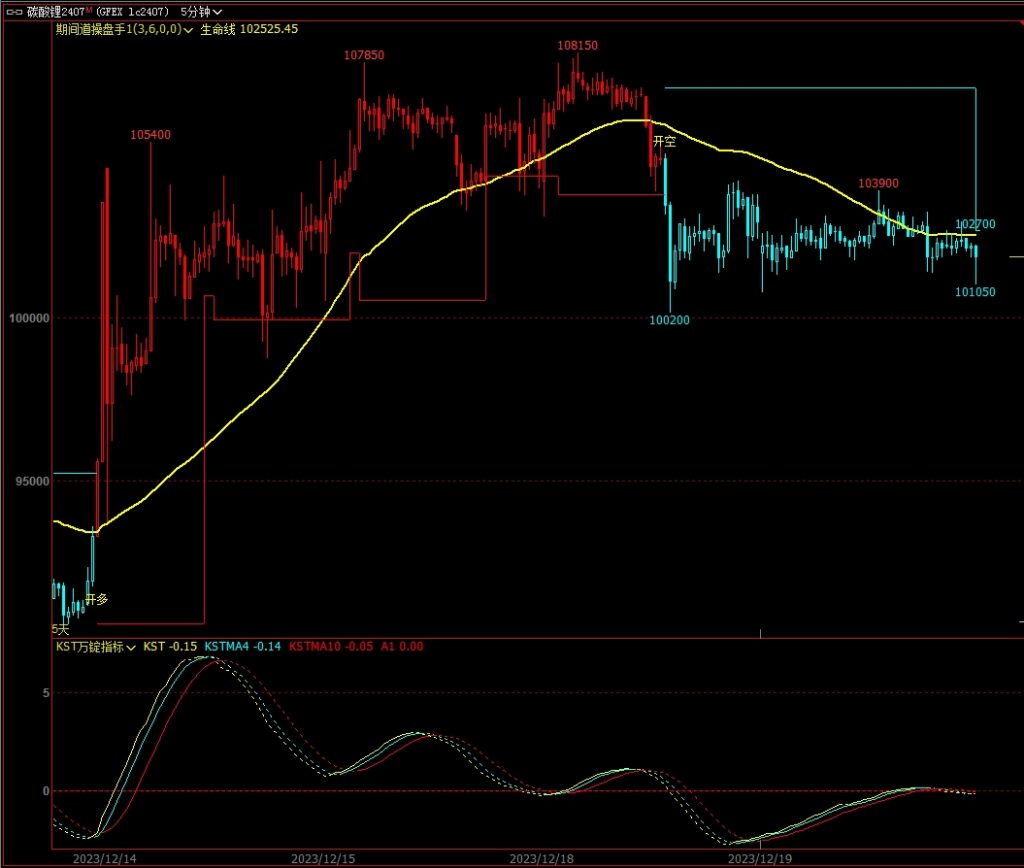Click the 开空 short signal marker

pos(664,142)
